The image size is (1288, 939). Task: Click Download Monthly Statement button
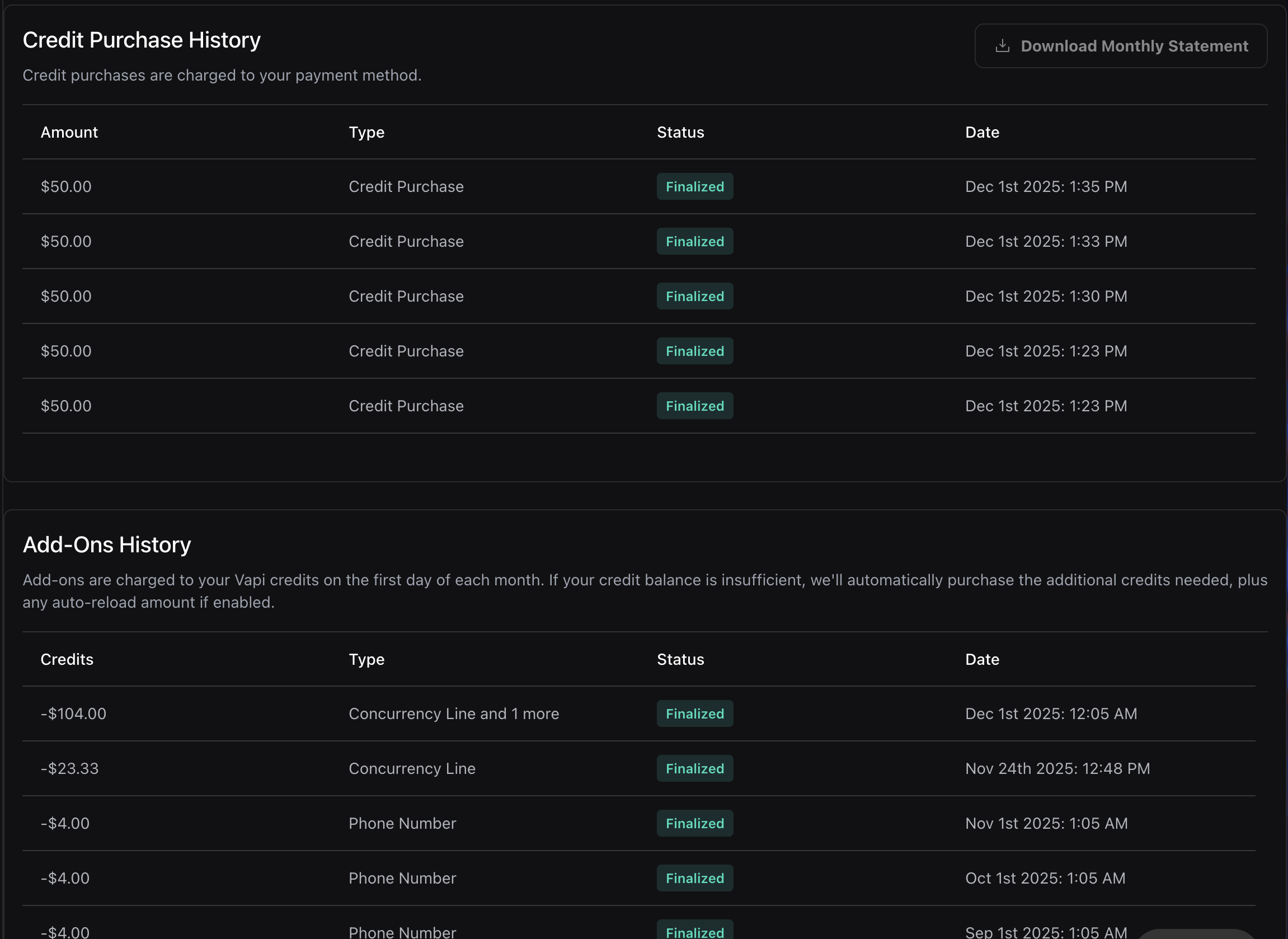[1120, 46]
